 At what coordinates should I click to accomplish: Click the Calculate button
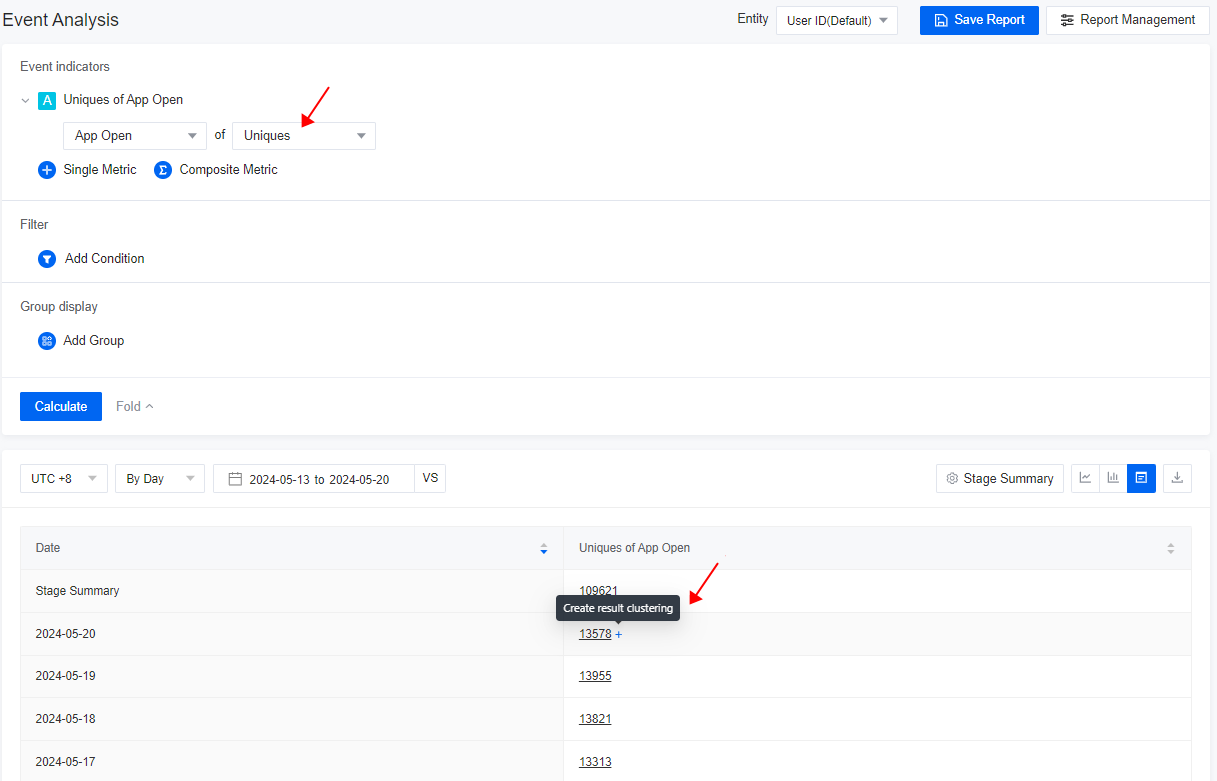60,406
